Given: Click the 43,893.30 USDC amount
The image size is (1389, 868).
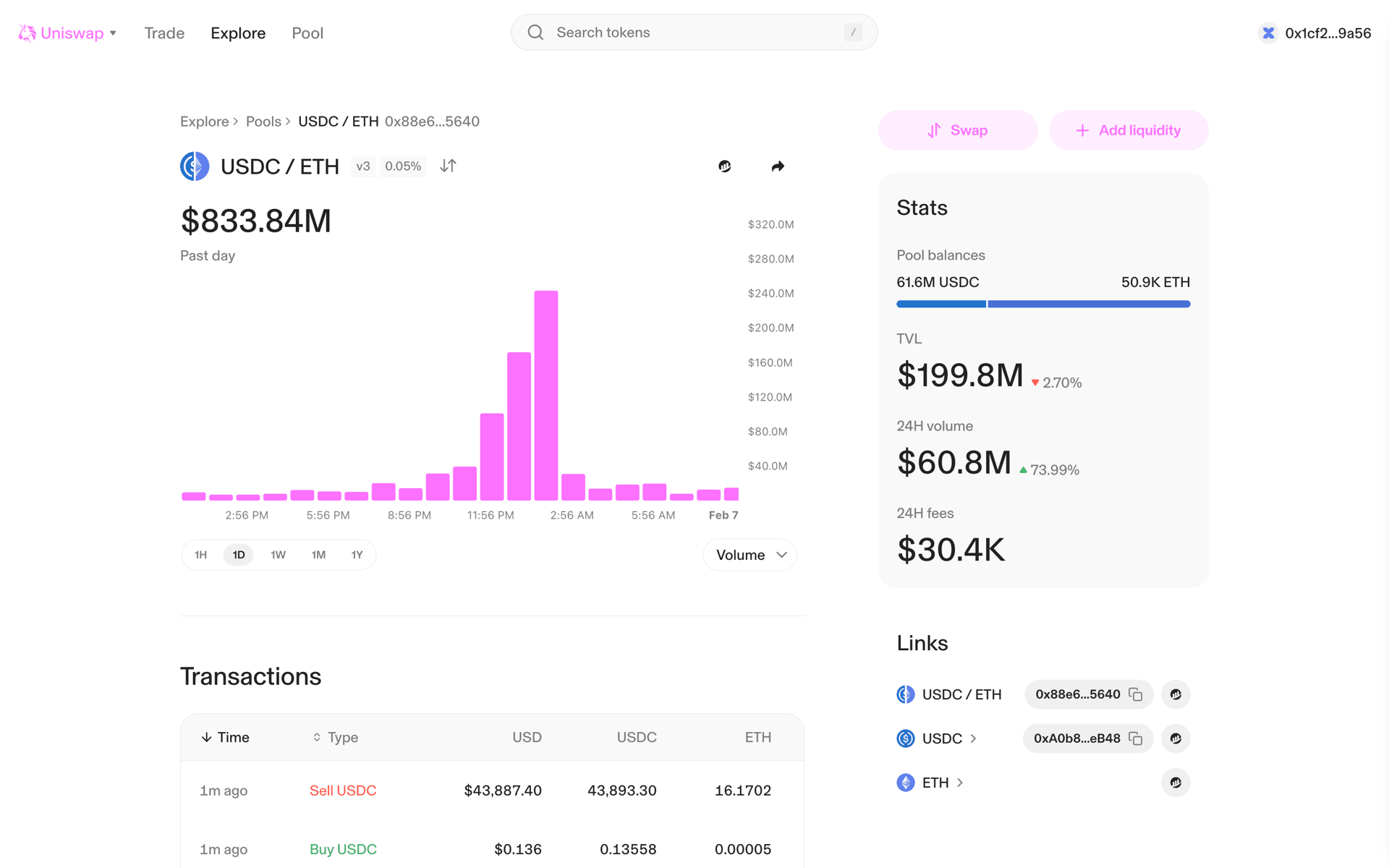Looking at the screenshot, I should coord(622,791).
